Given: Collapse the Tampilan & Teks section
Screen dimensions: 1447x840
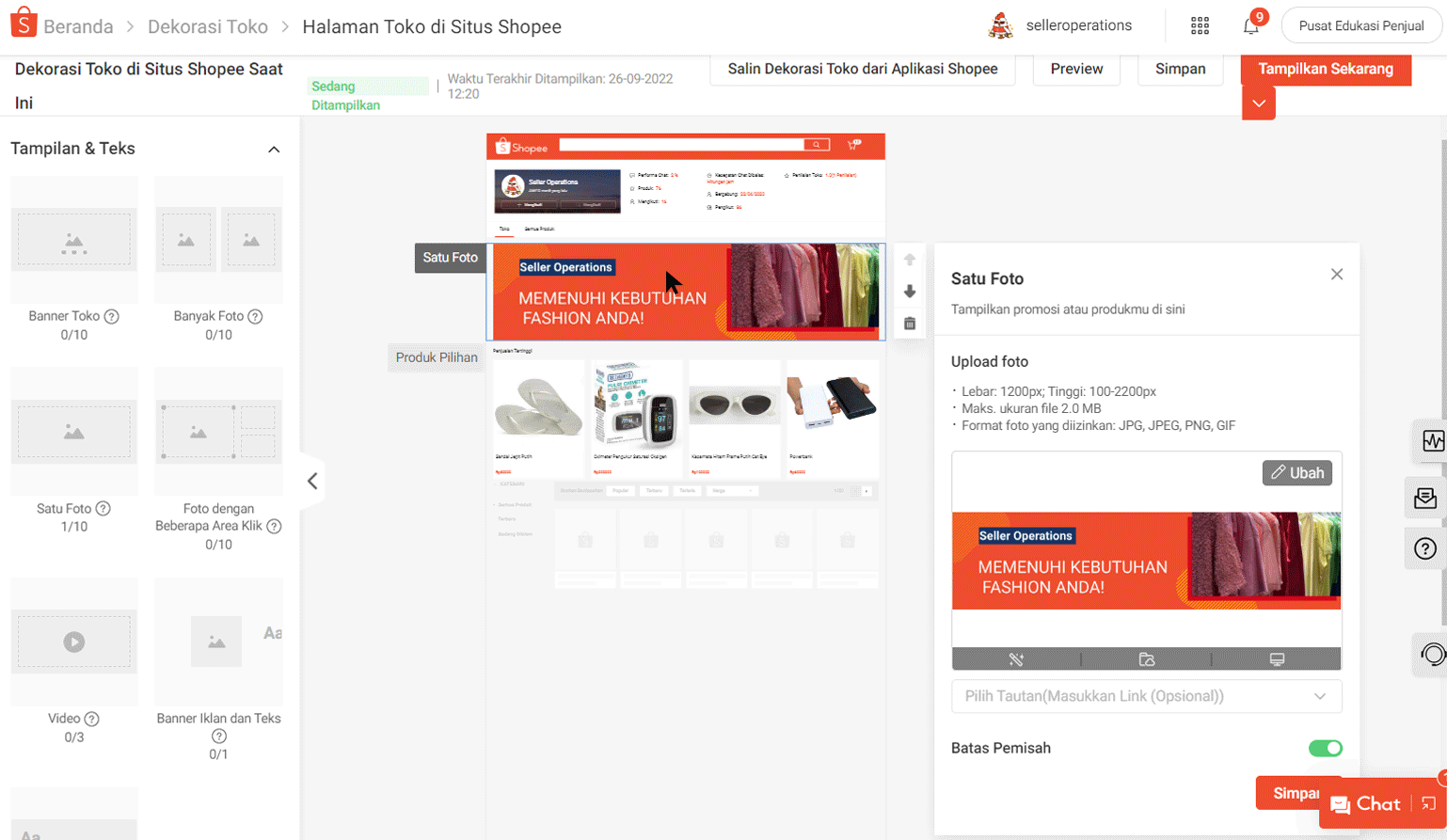Looking at the screenshot, I should point(274,149).
